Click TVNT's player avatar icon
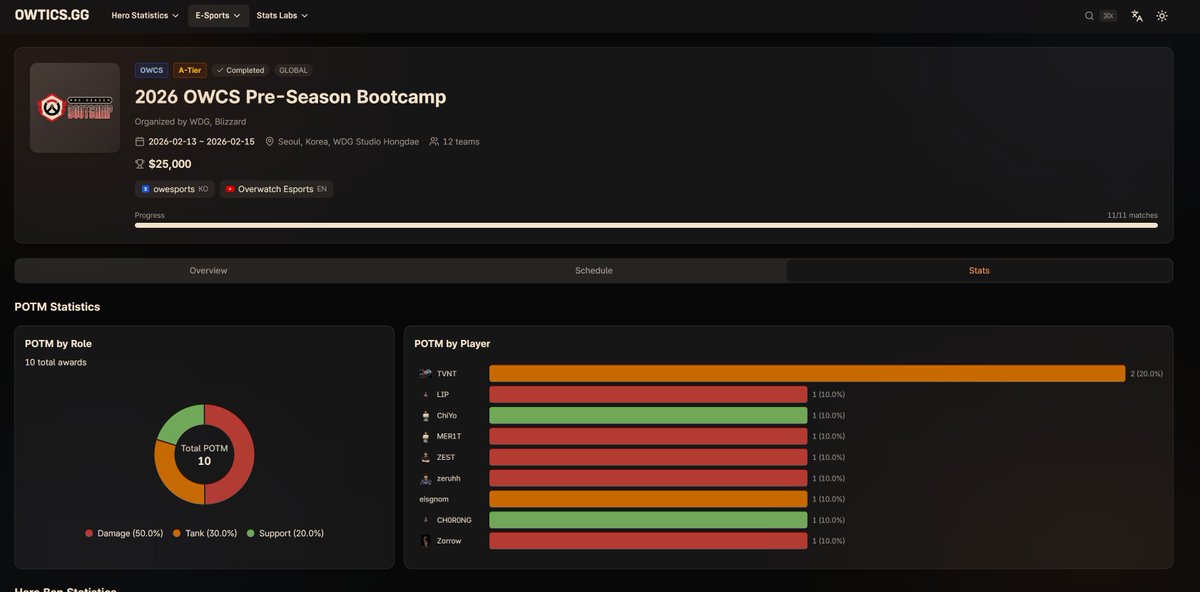 point(425,373)
